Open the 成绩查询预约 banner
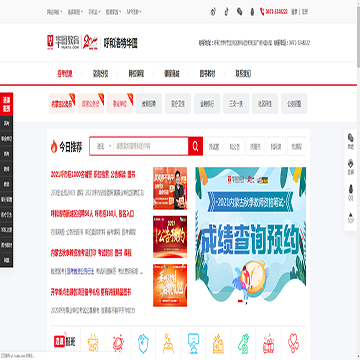Screen dimensions: 360x360 click(x=251, y=235)
